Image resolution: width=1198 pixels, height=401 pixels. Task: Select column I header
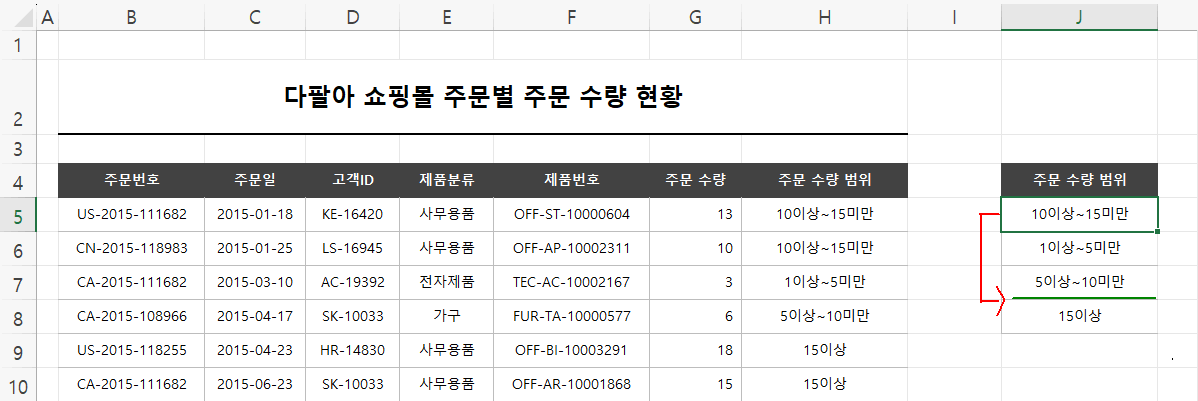954,18
